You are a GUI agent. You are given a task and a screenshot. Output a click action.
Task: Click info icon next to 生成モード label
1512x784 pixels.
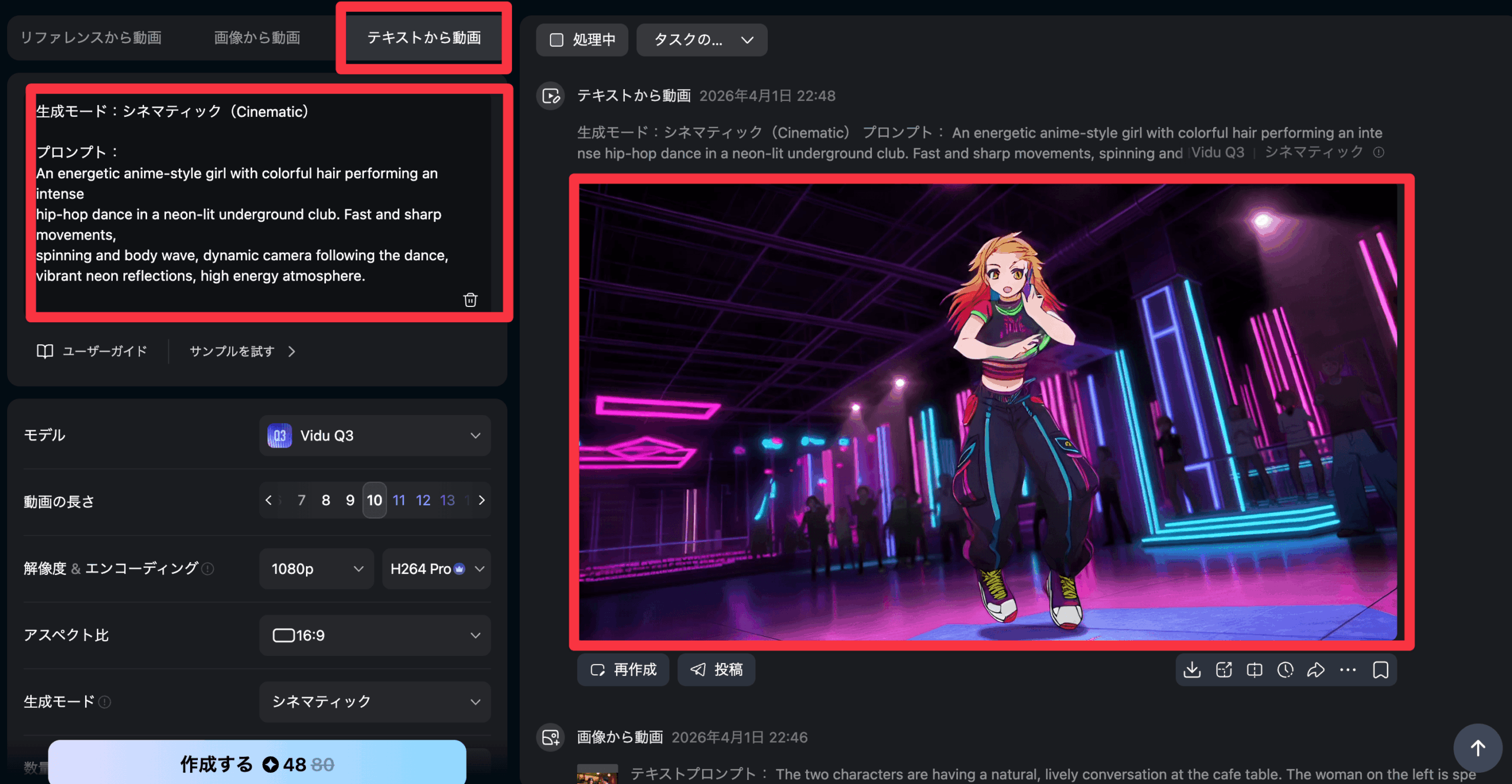coord(105,702)
